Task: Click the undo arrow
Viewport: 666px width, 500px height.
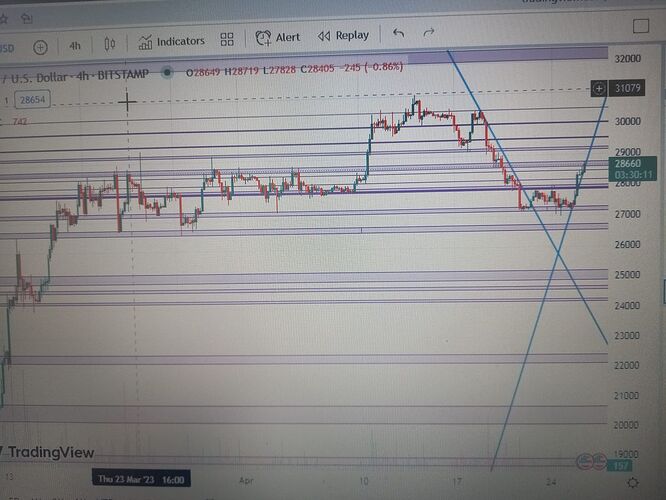Action: (399, 33)
